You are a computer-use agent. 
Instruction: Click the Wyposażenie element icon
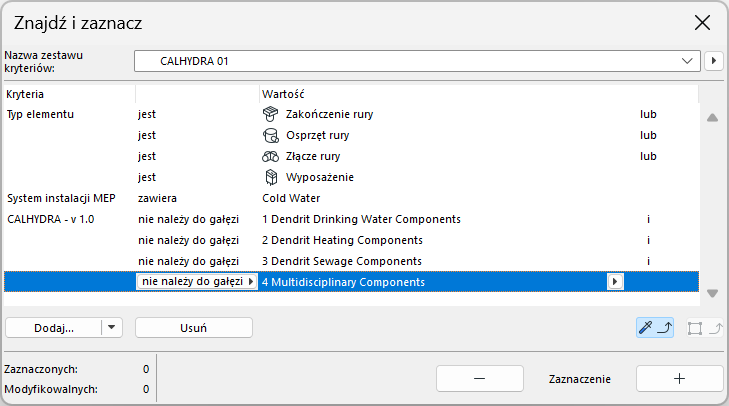tap(269, 177)
